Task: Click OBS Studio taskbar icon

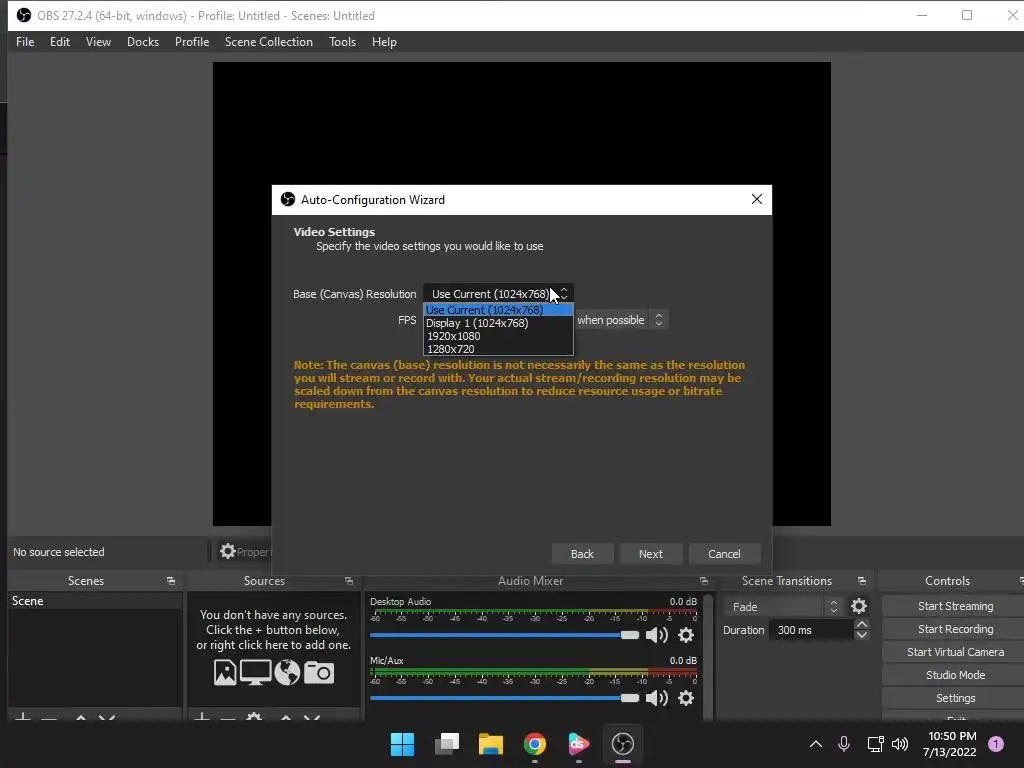Action: pyautogui.click(x=622, y=744)
